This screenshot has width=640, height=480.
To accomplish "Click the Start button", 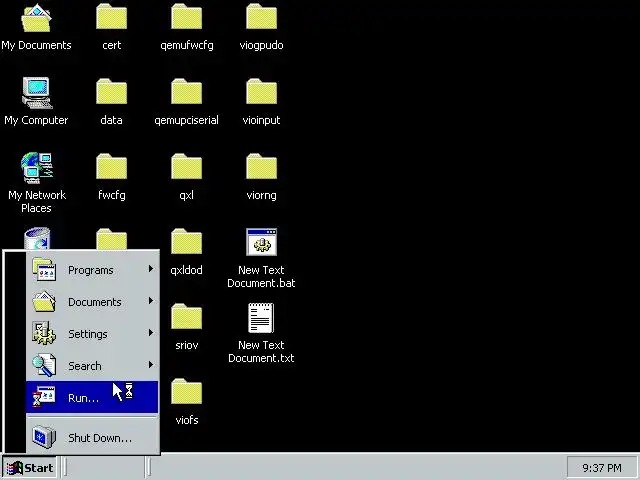I will [x=30, y=467].
